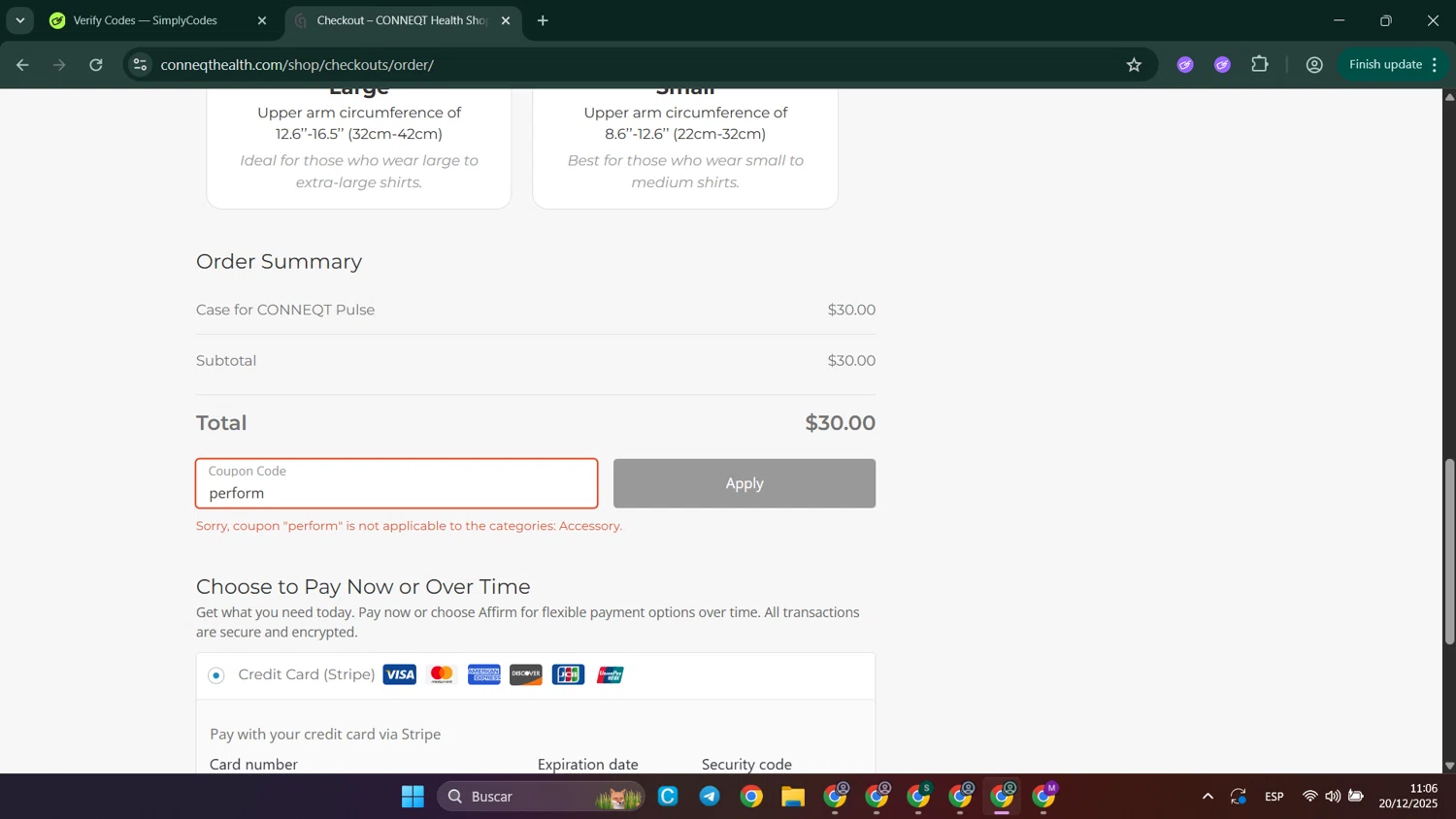Open the Chrome profile window marked M in the taskbar
Image resolution: width=1456 pixels, height=819 pixels.
tap(1044, 797)
